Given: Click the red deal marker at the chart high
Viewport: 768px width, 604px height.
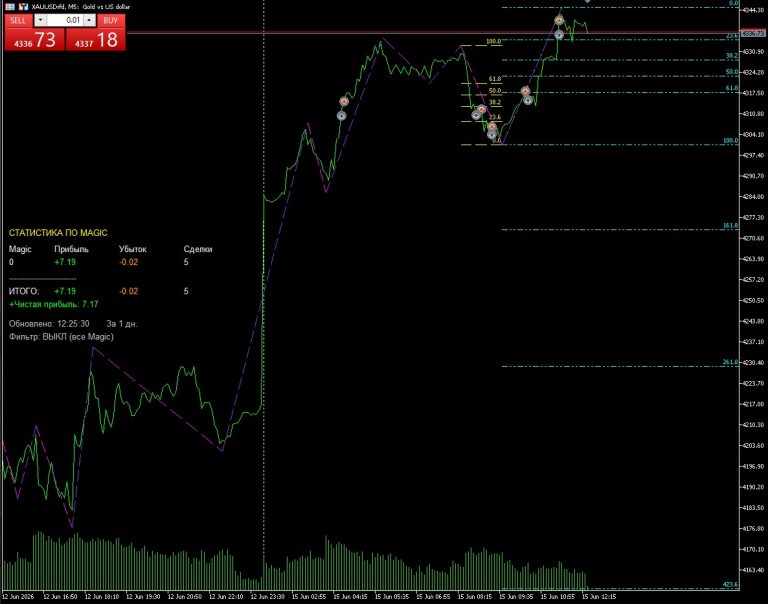Looking at the screenshot, I should [559, 21].
